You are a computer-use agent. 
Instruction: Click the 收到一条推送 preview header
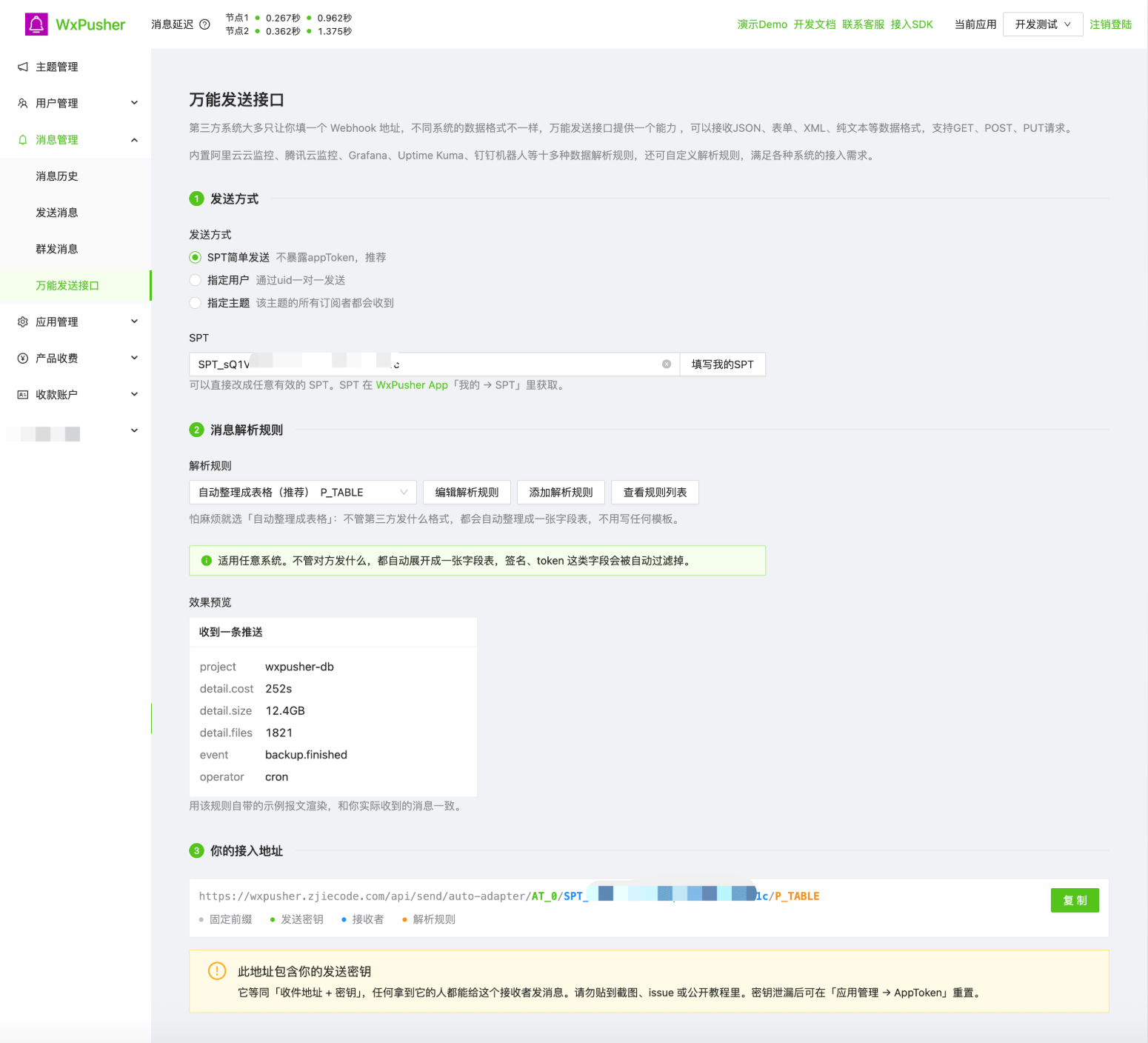click(x=231, y=632)
